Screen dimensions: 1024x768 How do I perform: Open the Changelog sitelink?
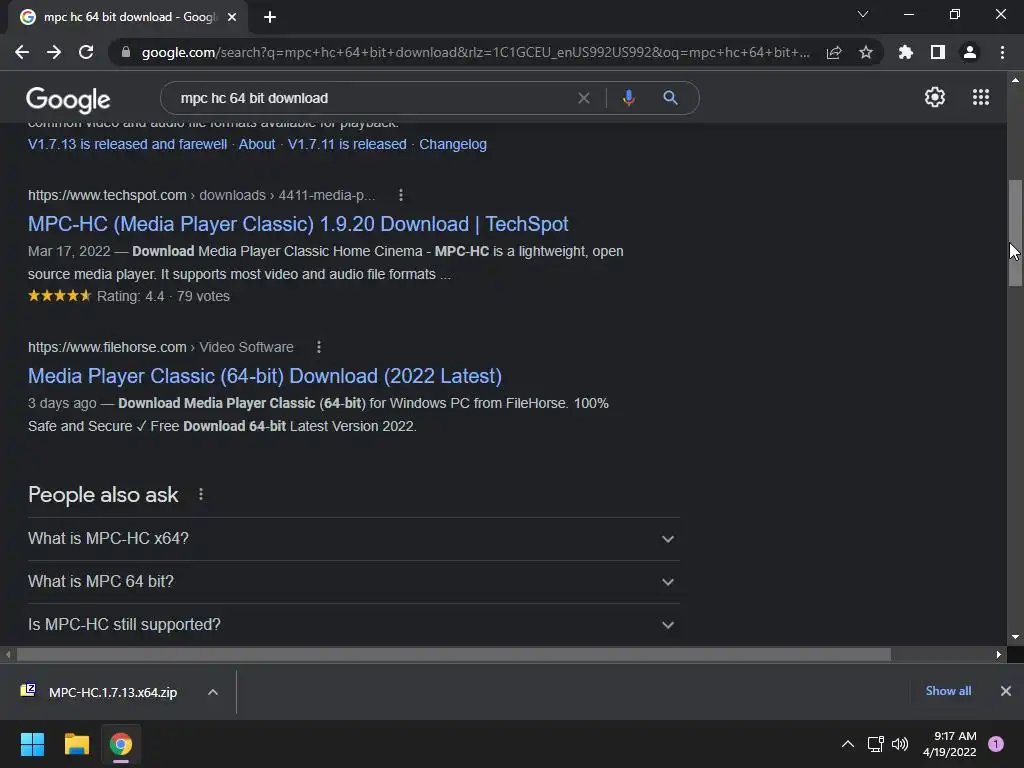point(453,144)
